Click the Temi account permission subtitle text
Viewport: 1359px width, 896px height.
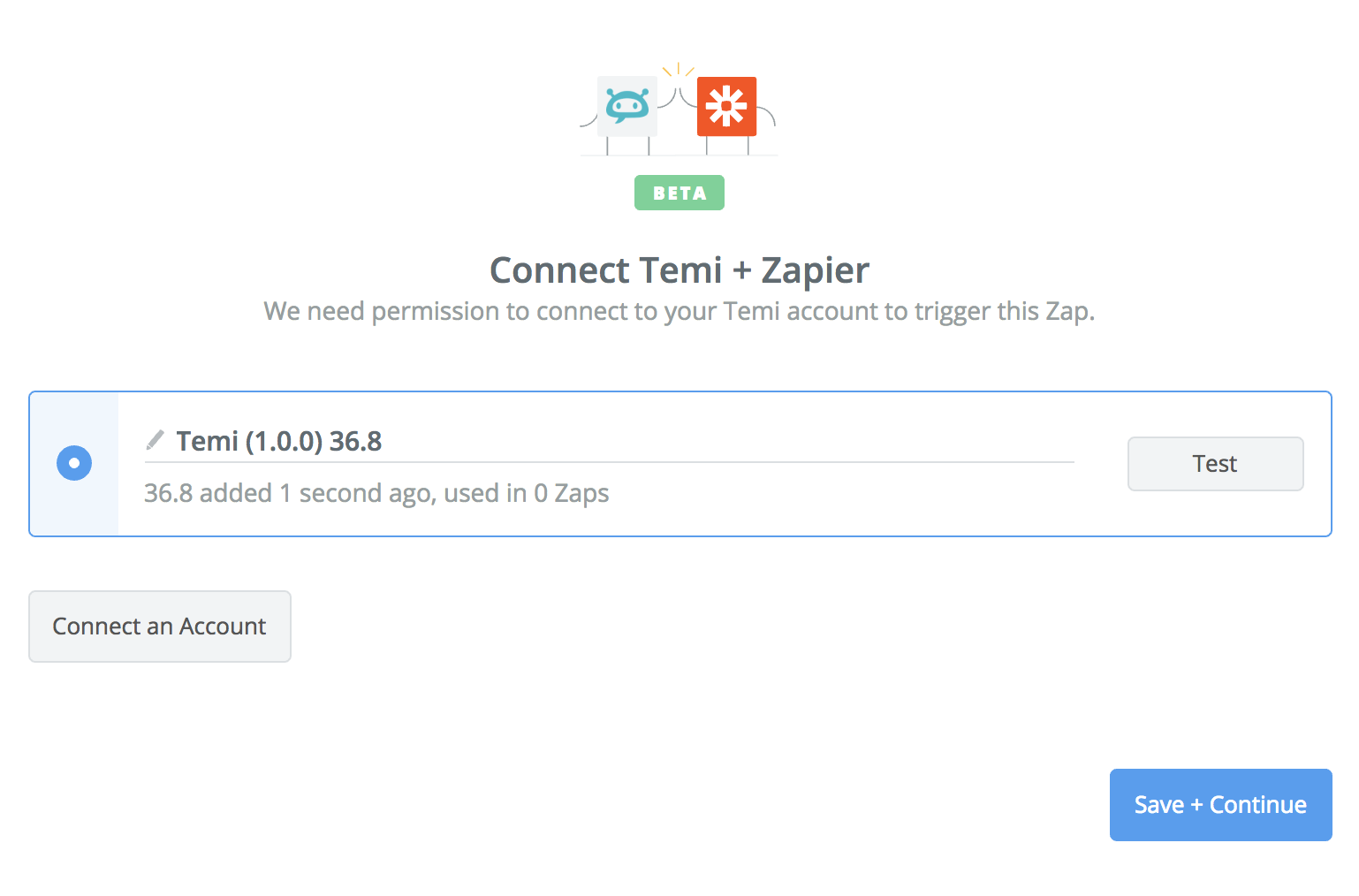pyautogui.click(x=679, y=311)
